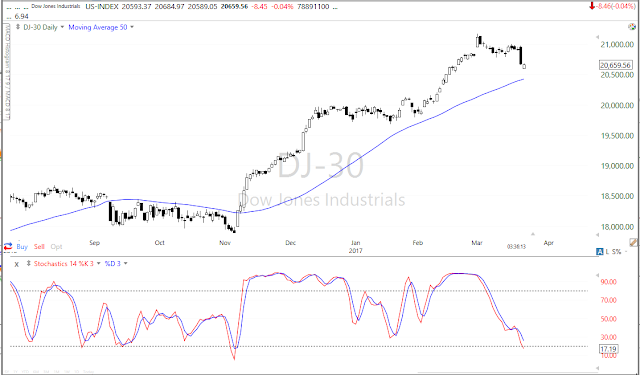640x375 pixels.
Task: Click the 17.19 stochastics value box
Action: click(608, 349)
